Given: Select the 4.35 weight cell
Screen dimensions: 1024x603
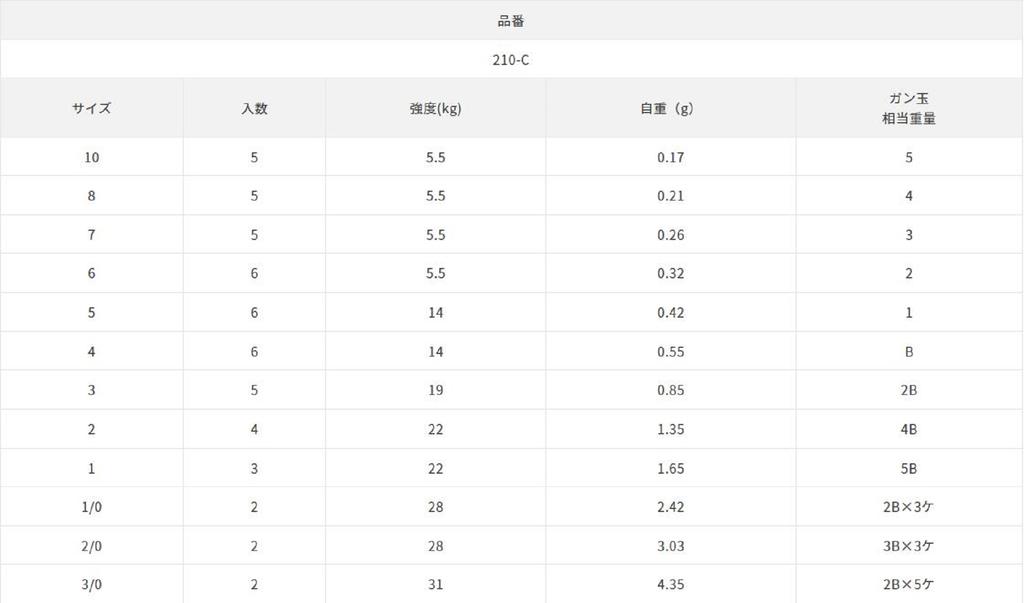Looking at the screenshot, I should [x=670, y=585].
